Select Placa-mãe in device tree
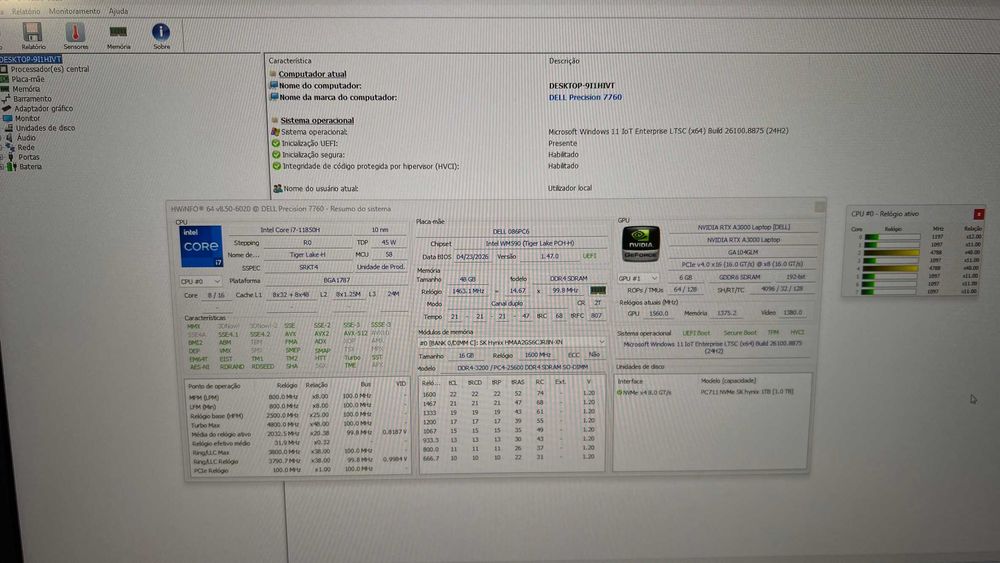This screenshot has width=1000, height=563. pyautogui.click(x=27, y=79)
